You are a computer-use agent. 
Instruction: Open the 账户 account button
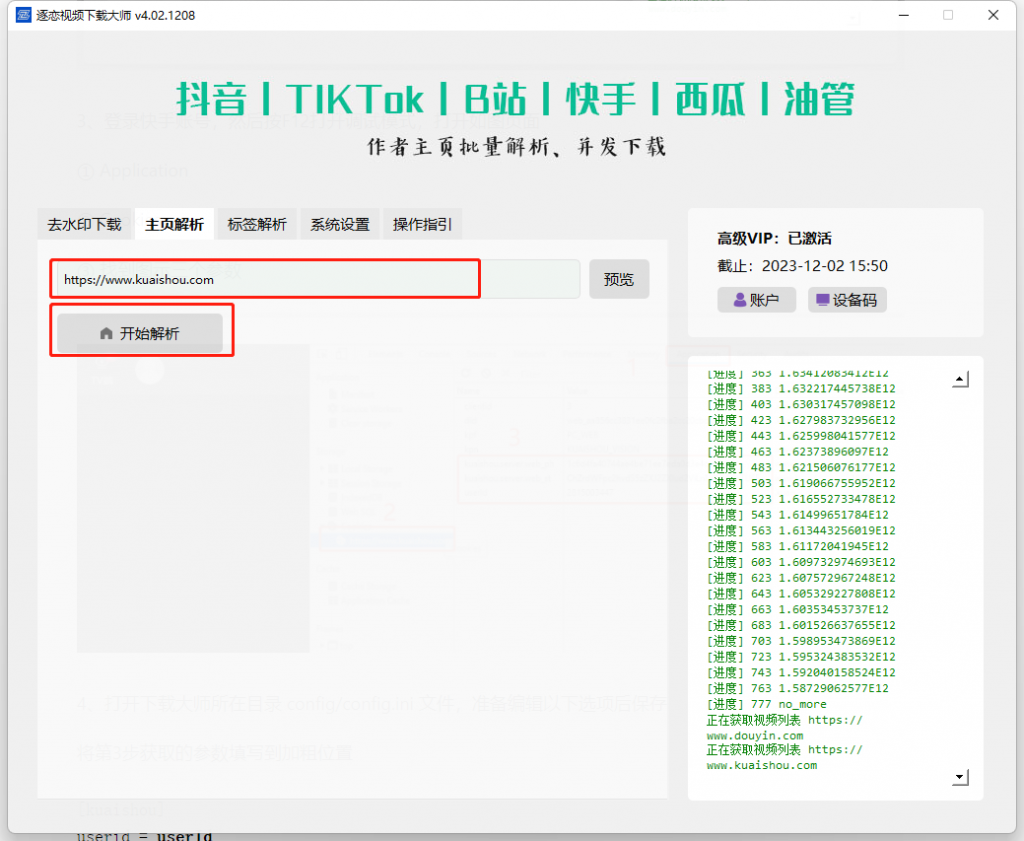756,300
